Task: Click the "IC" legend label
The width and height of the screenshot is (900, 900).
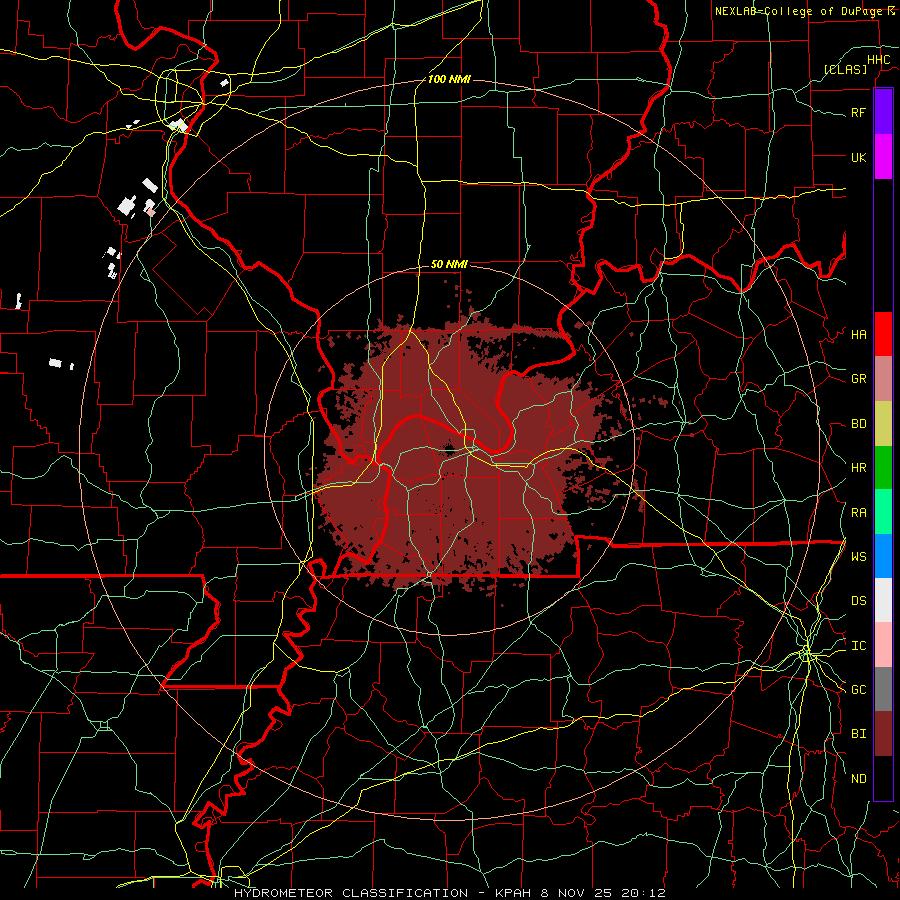Action: click(x=858, y=646)
